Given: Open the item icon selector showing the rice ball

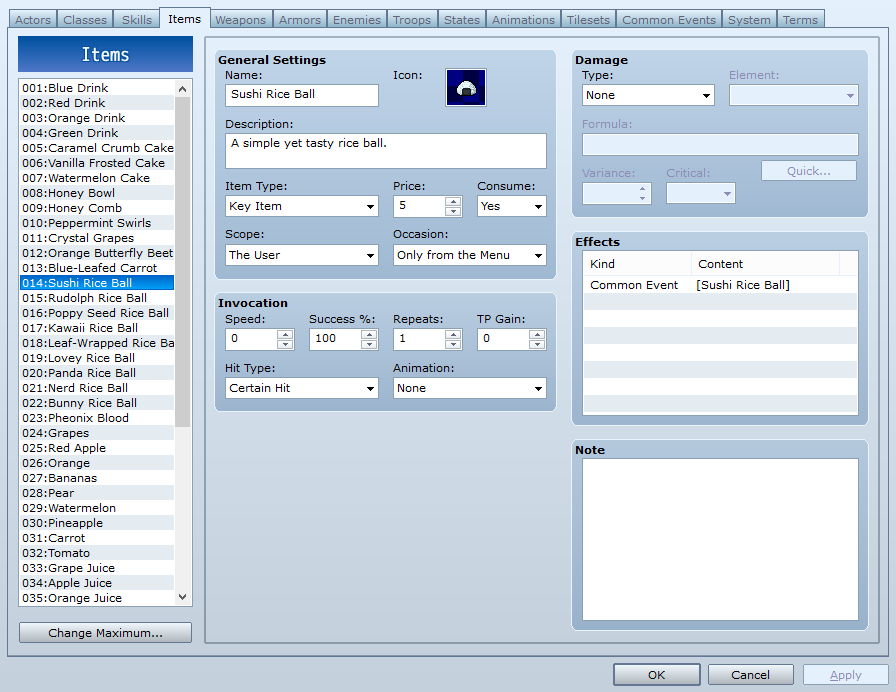Looking at the screenshot, I should tap(465, 88).
